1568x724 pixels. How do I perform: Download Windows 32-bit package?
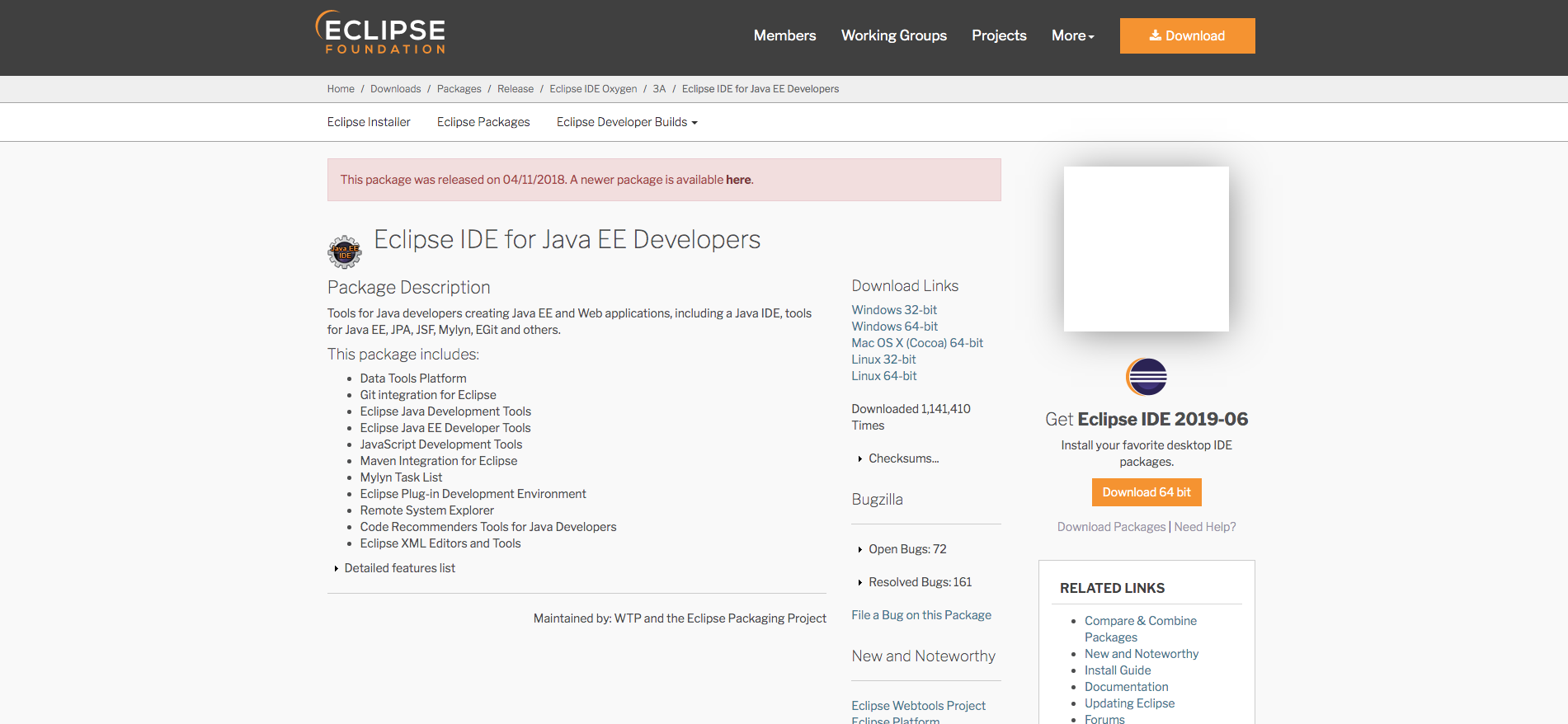(x=894, y=310)
